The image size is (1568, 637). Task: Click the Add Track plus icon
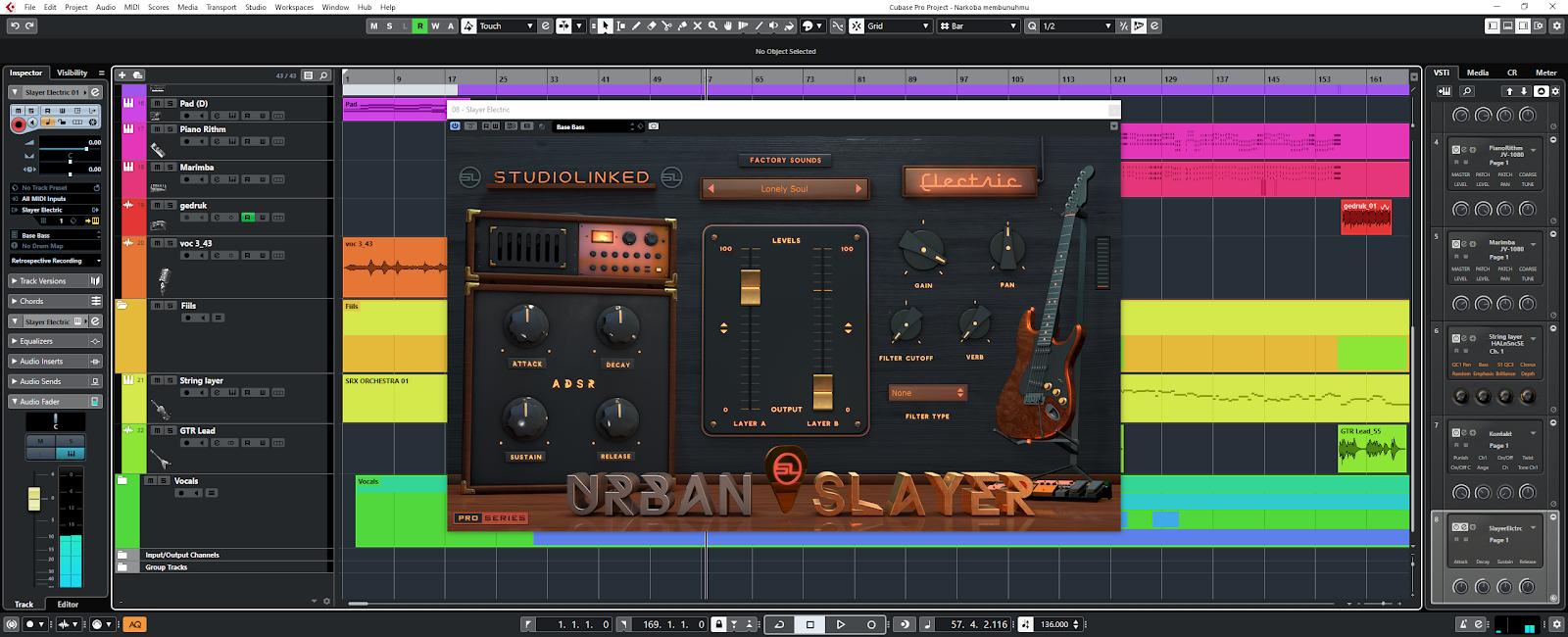(122, 74)
